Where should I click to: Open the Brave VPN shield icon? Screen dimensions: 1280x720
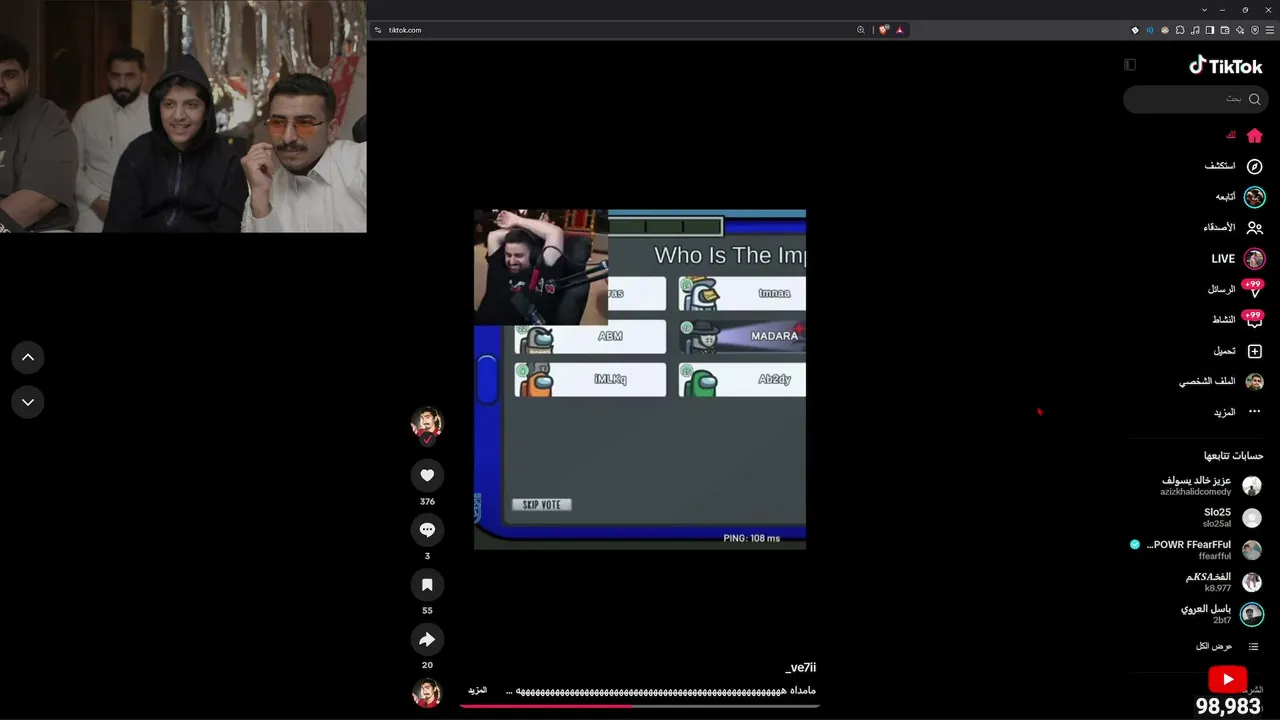(x=1255, y=30)
